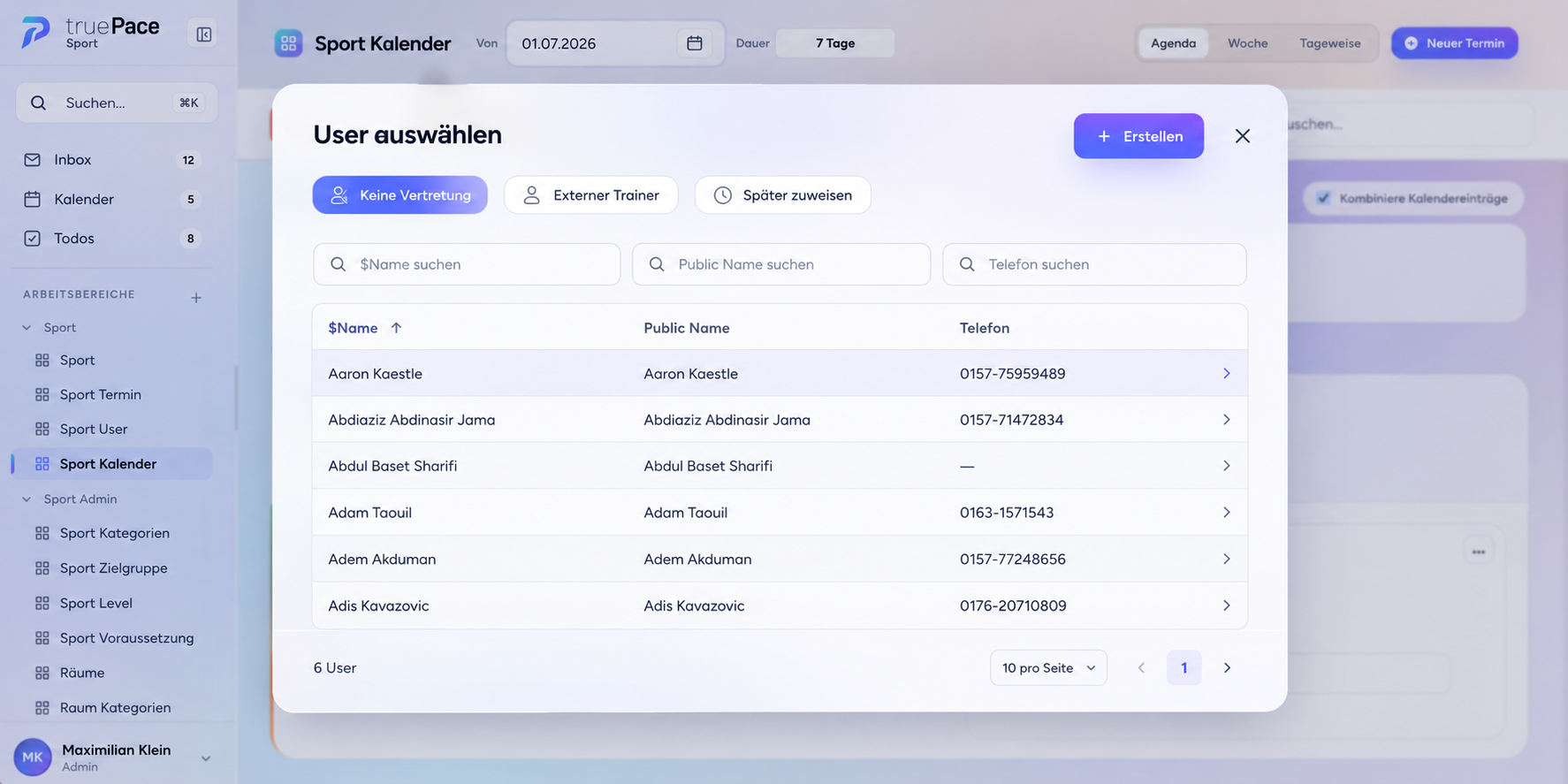Sort by $Name using arrow icon

(396, 328)
